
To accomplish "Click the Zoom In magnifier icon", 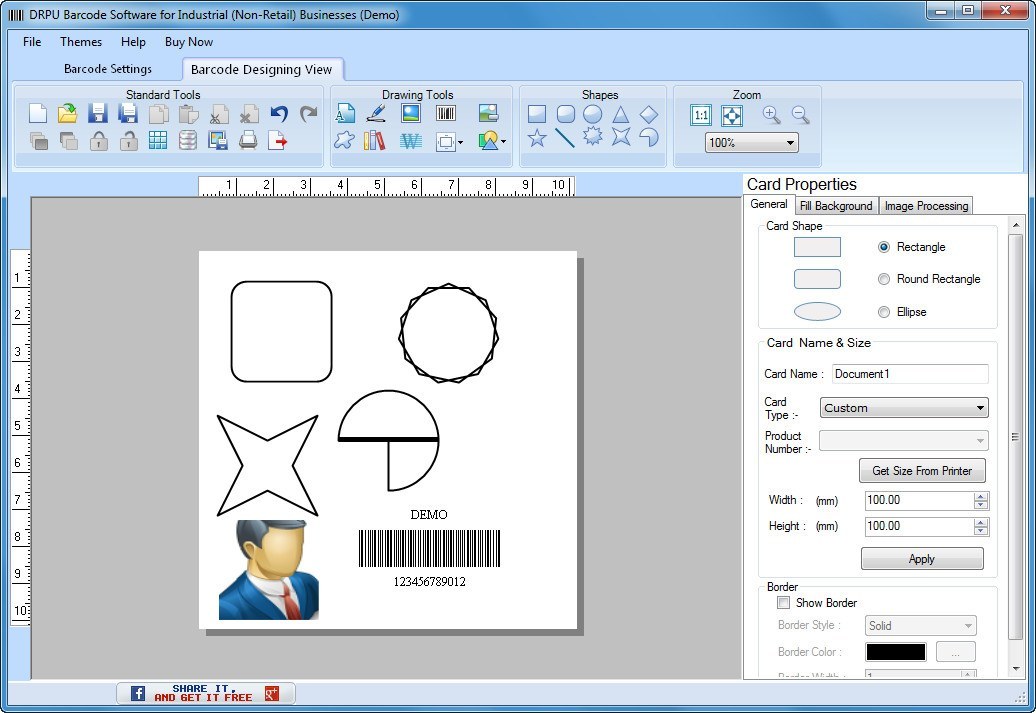I will click(x=771, y=115).
